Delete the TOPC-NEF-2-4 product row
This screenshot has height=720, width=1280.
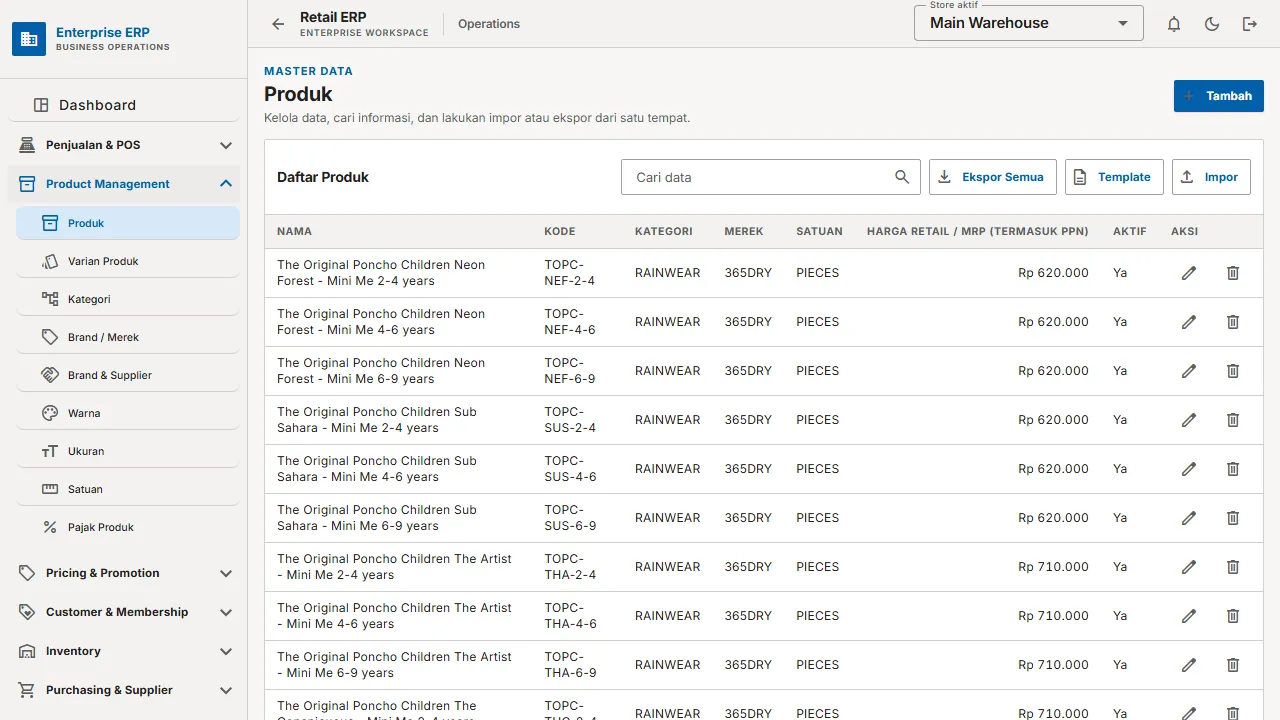click(1233, 273)
